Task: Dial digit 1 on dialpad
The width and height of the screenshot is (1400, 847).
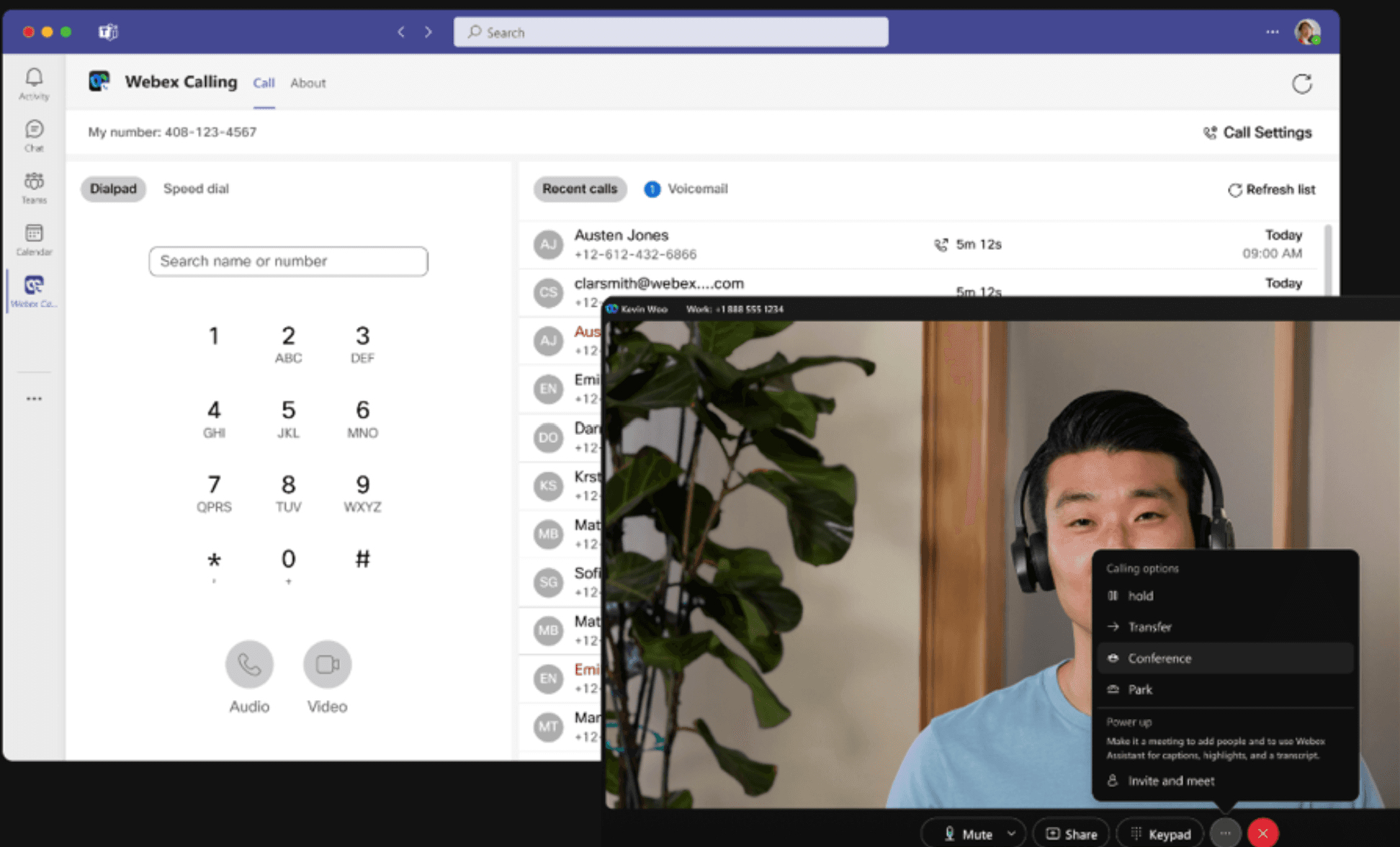Action: pyautogui.click(x=214, y=336)
